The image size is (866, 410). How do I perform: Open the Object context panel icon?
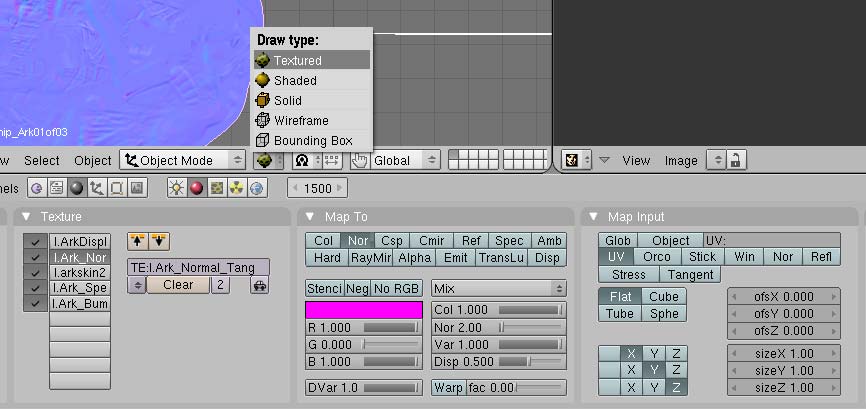pos(97,188)
